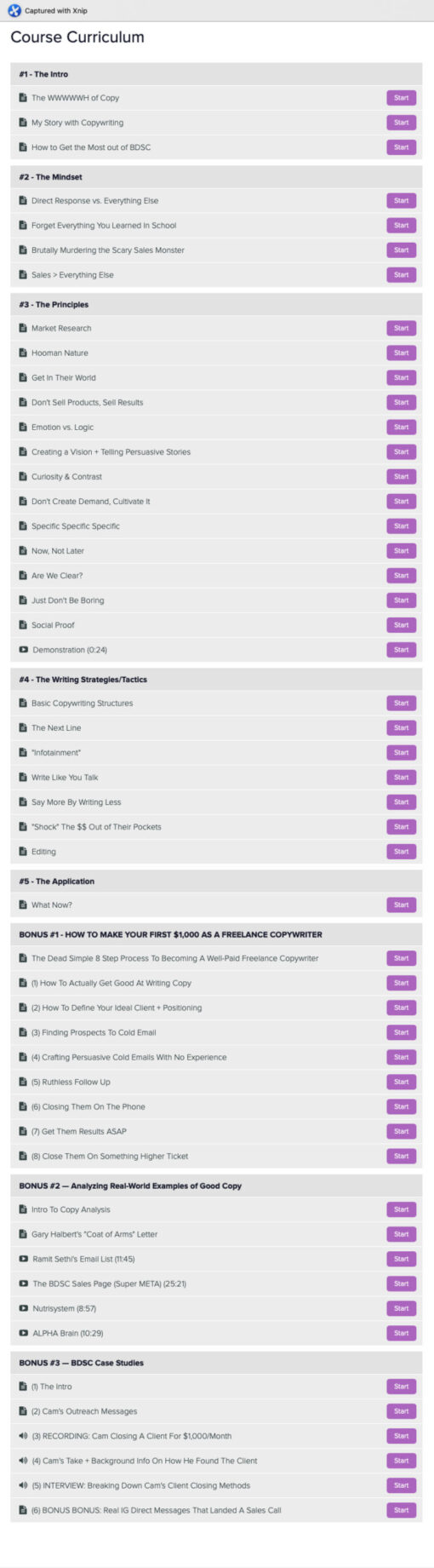
Task: Open the Emotion vs. Logic lesson title
Action: [62, 428]
